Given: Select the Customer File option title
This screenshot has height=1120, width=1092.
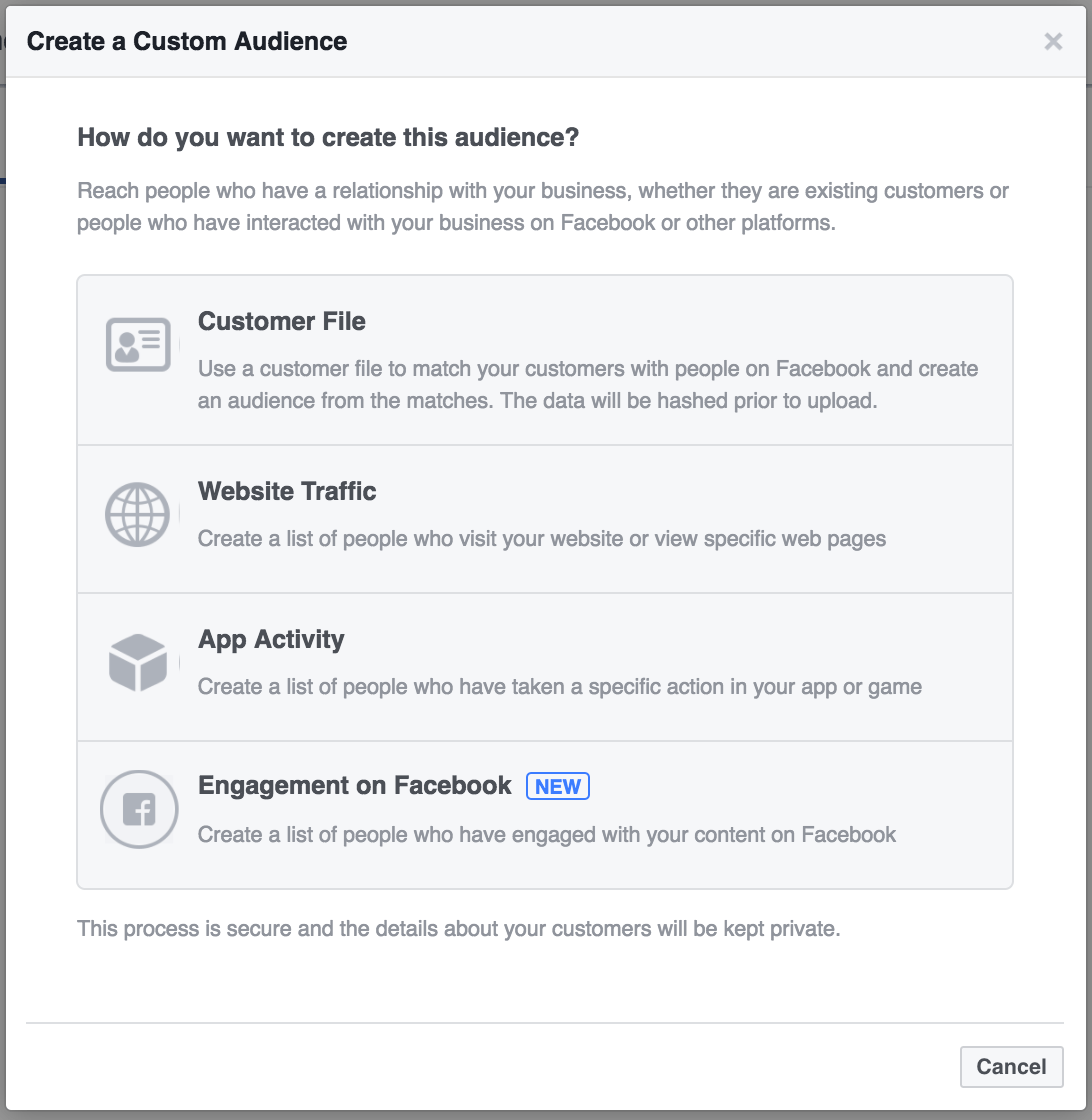Looking at the screenshot, I should click(x=281, y=321).
